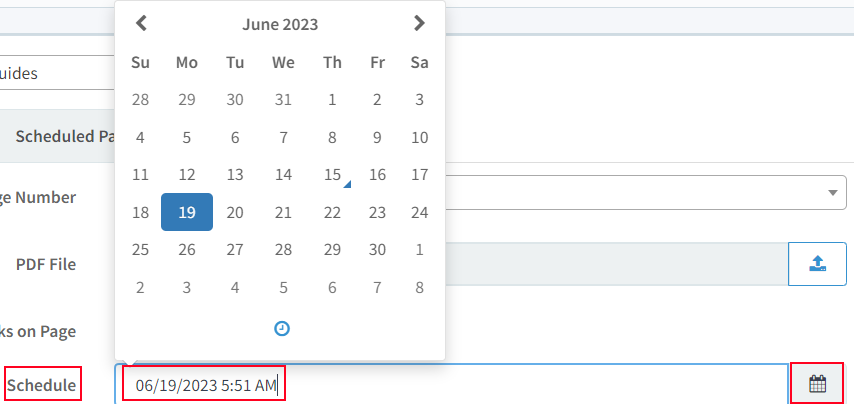
Task: Select June 19 highlighted date
Action: coord(187,212)
